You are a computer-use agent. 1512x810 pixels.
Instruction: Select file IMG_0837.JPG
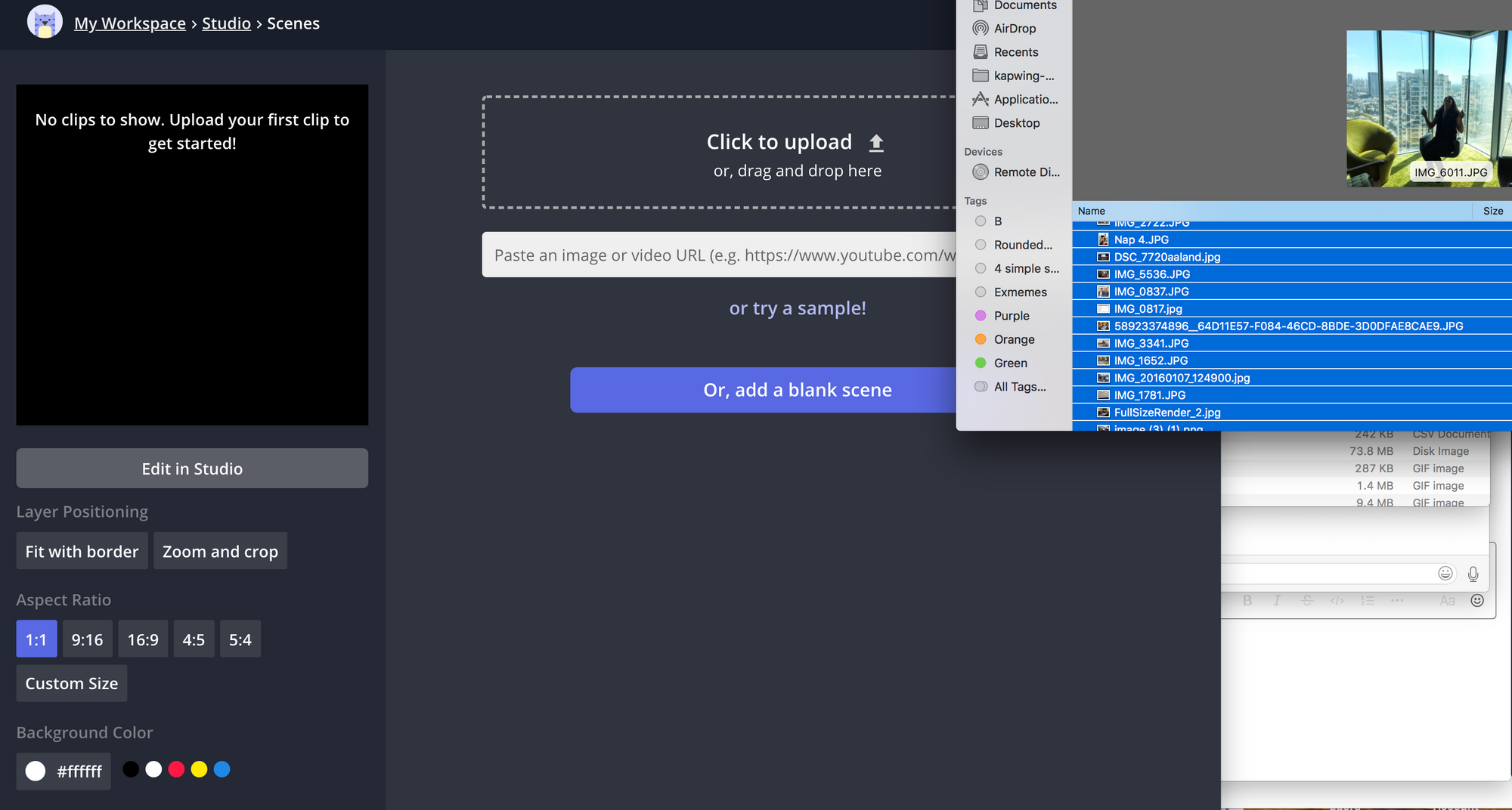coord(1292,292)
